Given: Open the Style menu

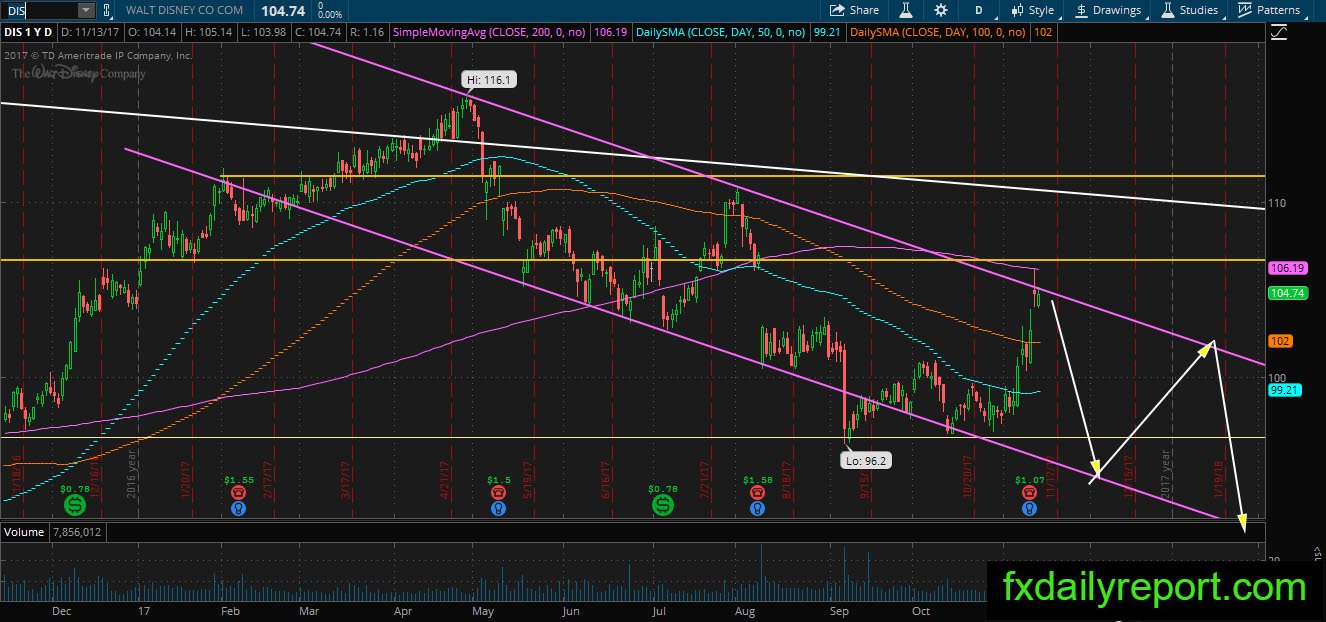Looking at the screenshot, I should (1032, 10).
